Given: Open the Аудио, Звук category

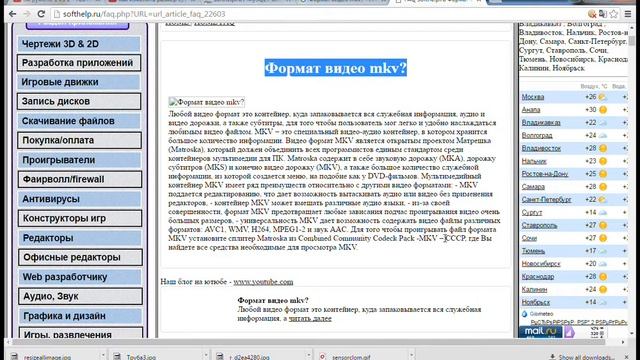Looking at the screenshot, I should [x=80, y=296].
